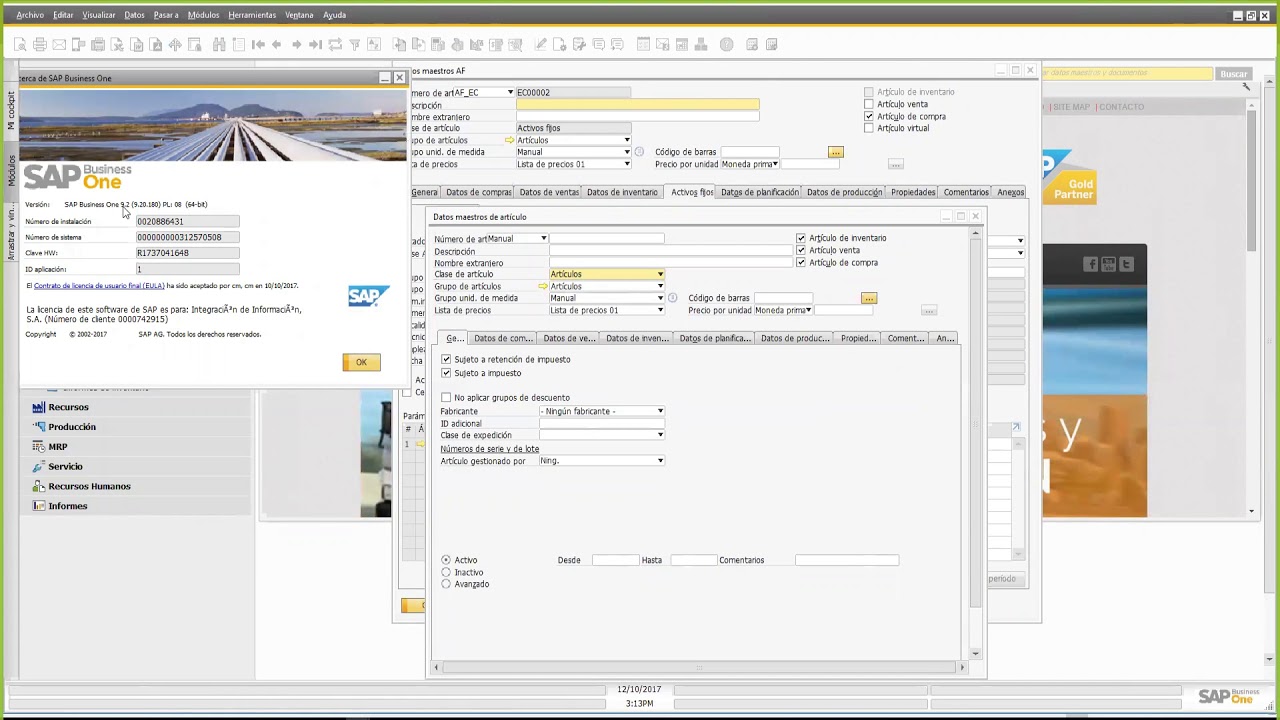Switch to Propied... tab in front window
1280x720 pixels.
coord(859,338)
